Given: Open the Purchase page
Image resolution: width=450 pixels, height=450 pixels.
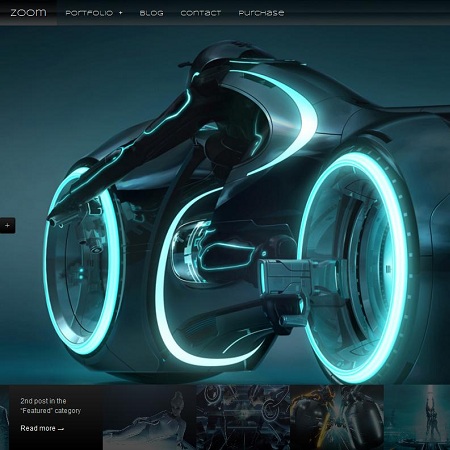Looking at the screenshot, I should click(262, 13).
